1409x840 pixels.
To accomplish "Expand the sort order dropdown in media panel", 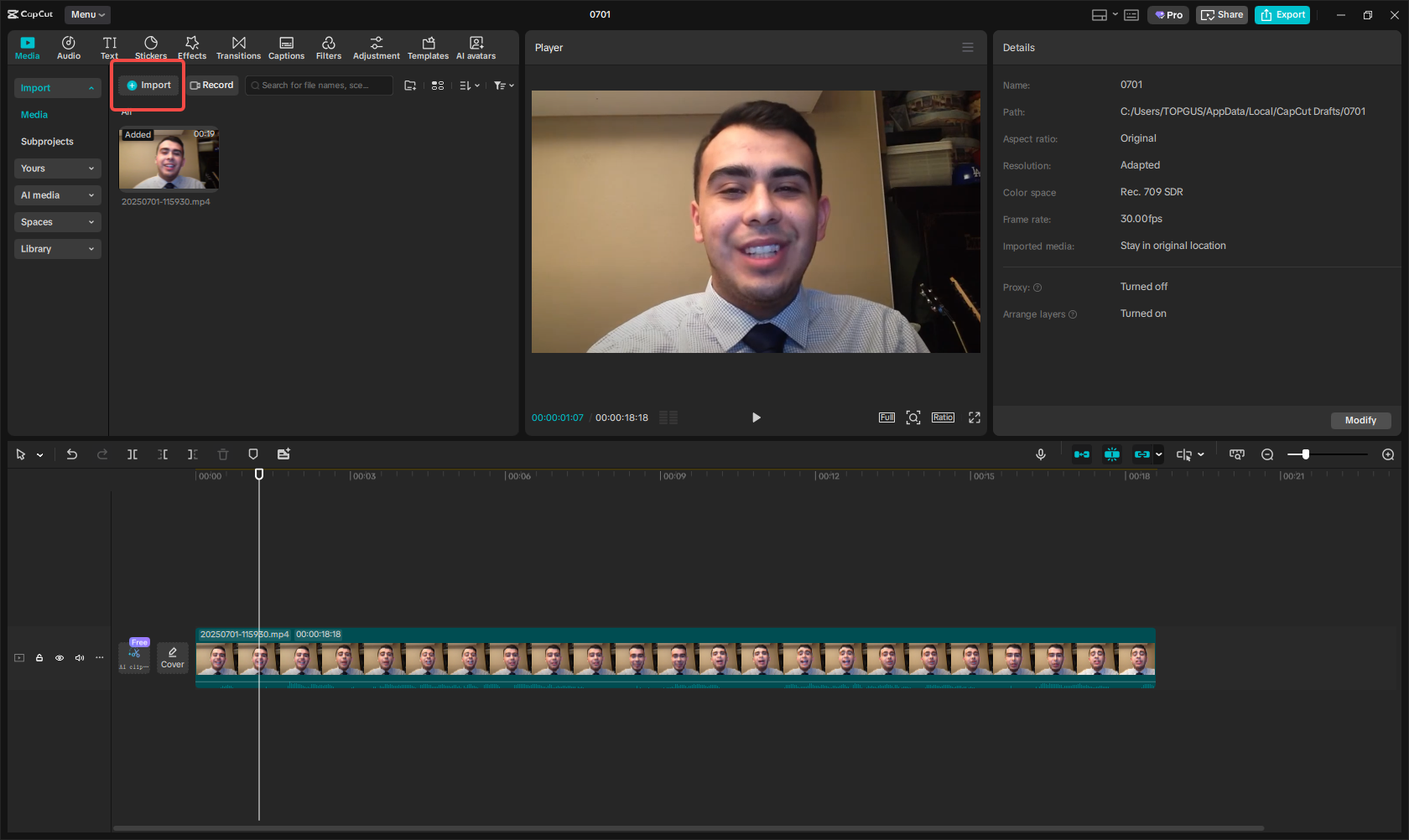I will pyautogui.click(x=469, y=85).
